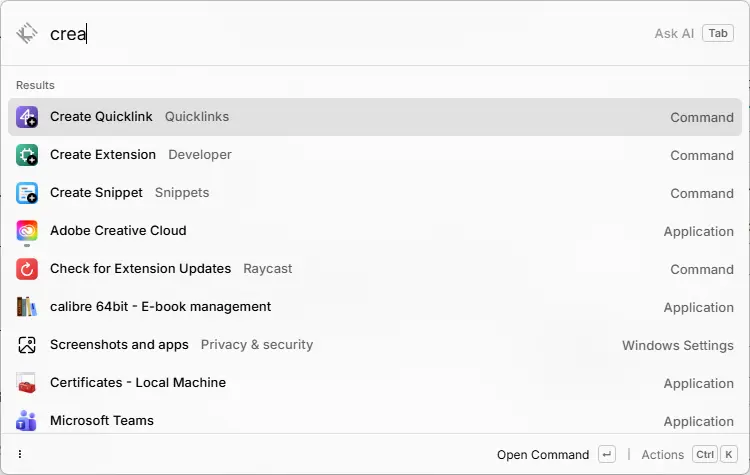The height and width of the screenshot is (475, 750).
Task: Click Ask AI in search bar
Action: point(674,33)
